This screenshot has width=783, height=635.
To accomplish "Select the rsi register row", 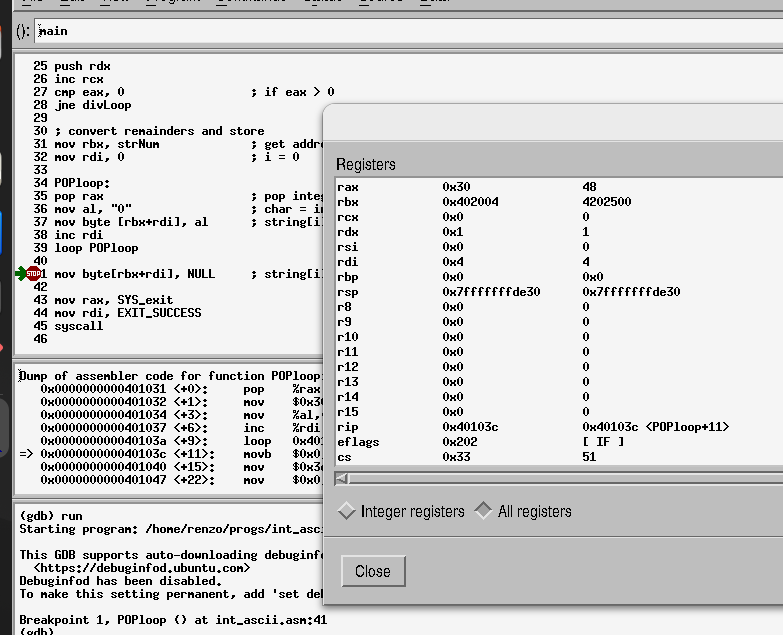I will tap(559, 247).
